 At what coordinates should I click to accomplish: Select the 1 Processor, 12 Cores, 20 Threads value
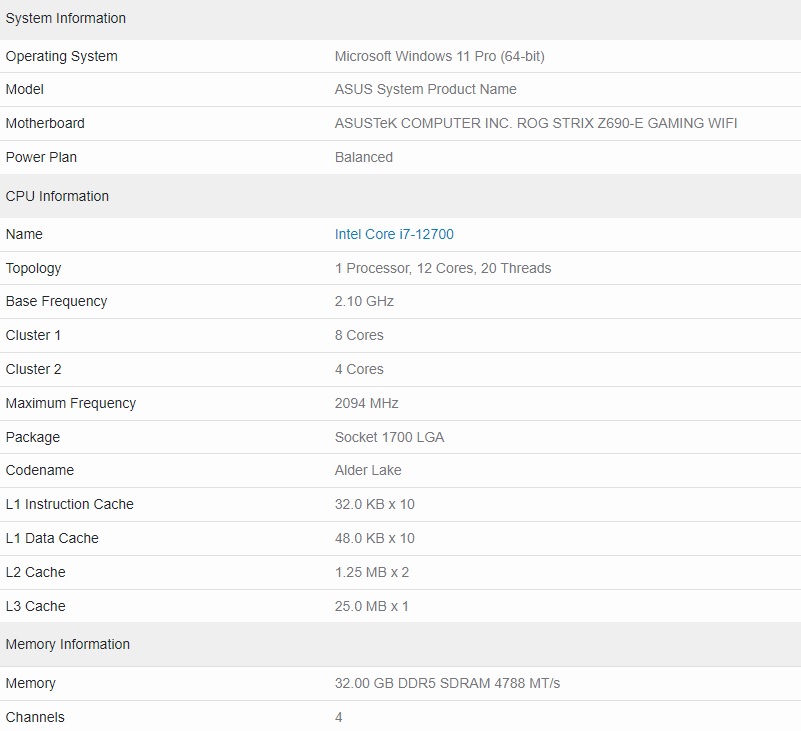coord(443,268)
